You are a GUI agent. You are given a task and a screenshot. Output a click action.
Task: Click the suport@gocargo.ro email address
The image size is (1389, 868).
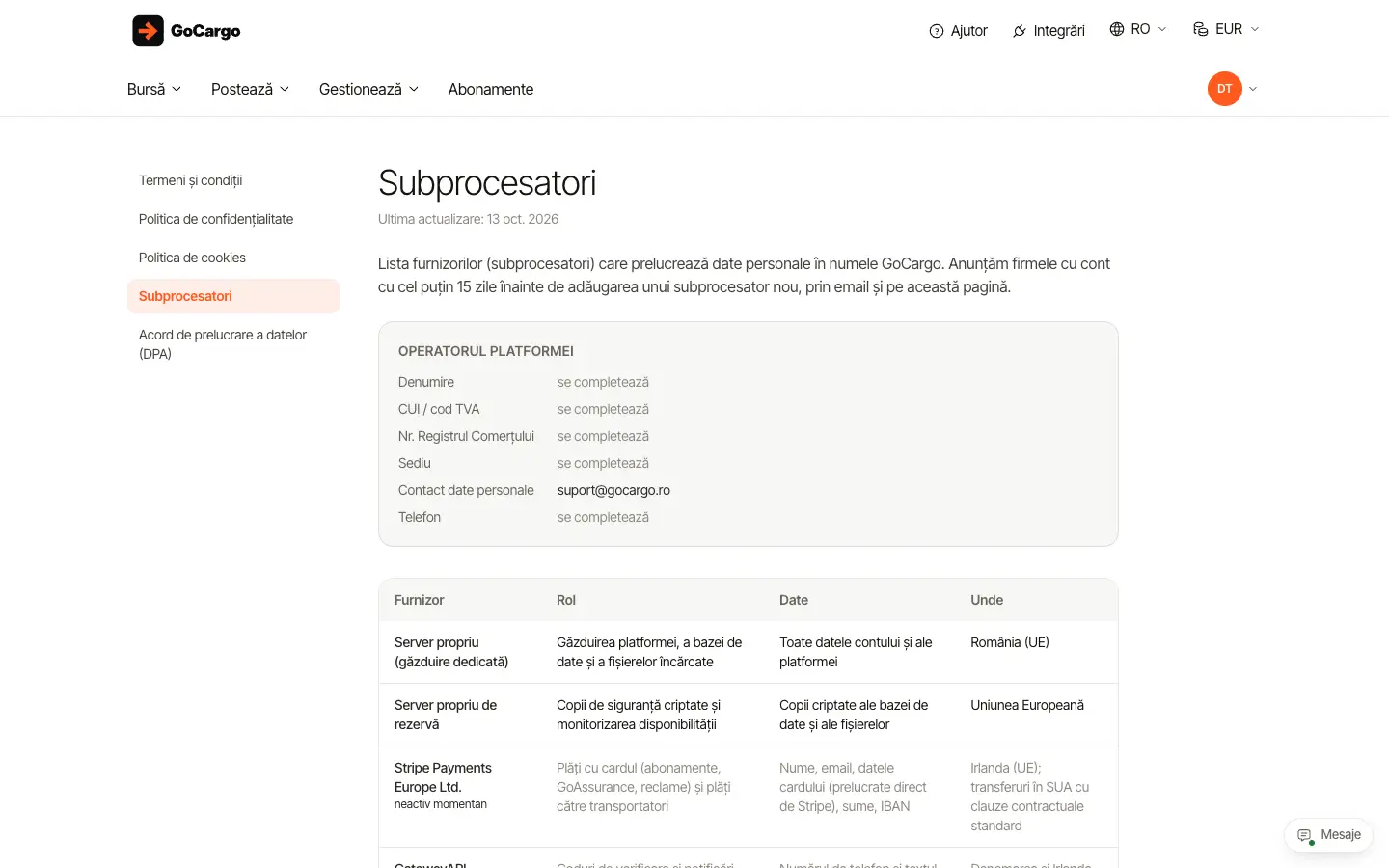click(613, 490)
